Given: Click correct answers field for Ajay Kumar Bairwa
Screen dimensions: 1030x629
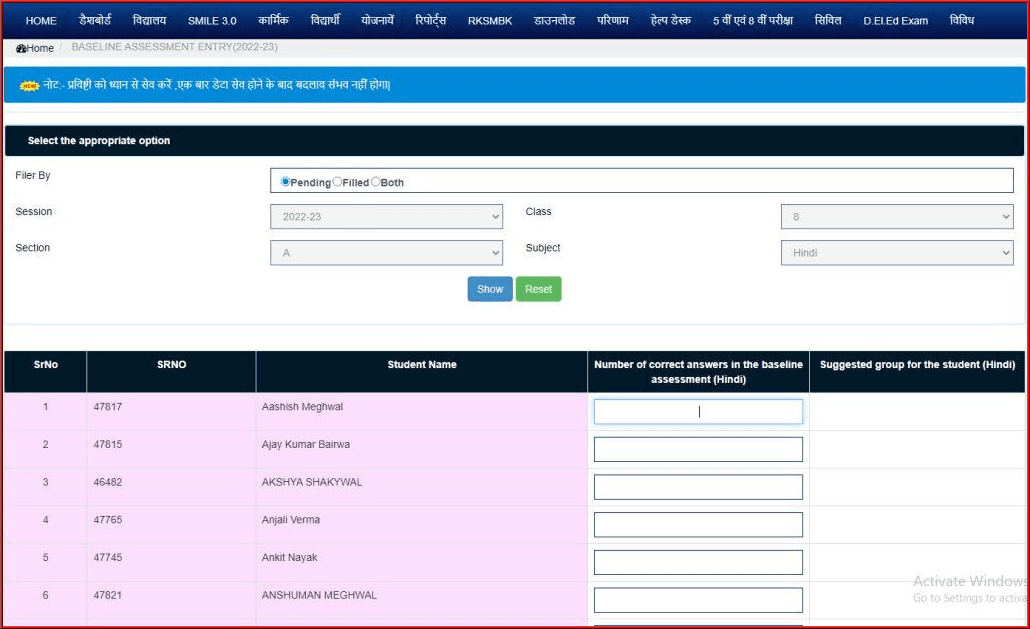Looking at the screenshot, I should click(698, 449).
